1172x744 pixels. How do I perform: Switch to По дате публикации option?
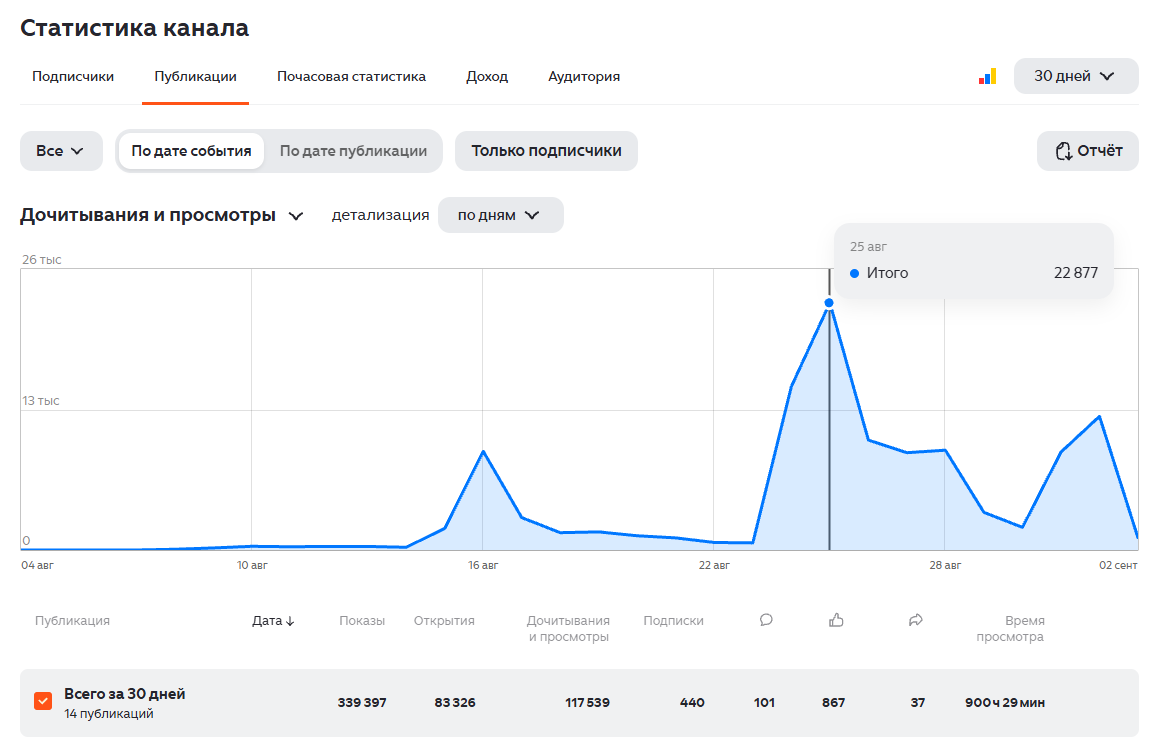[354, 151]
